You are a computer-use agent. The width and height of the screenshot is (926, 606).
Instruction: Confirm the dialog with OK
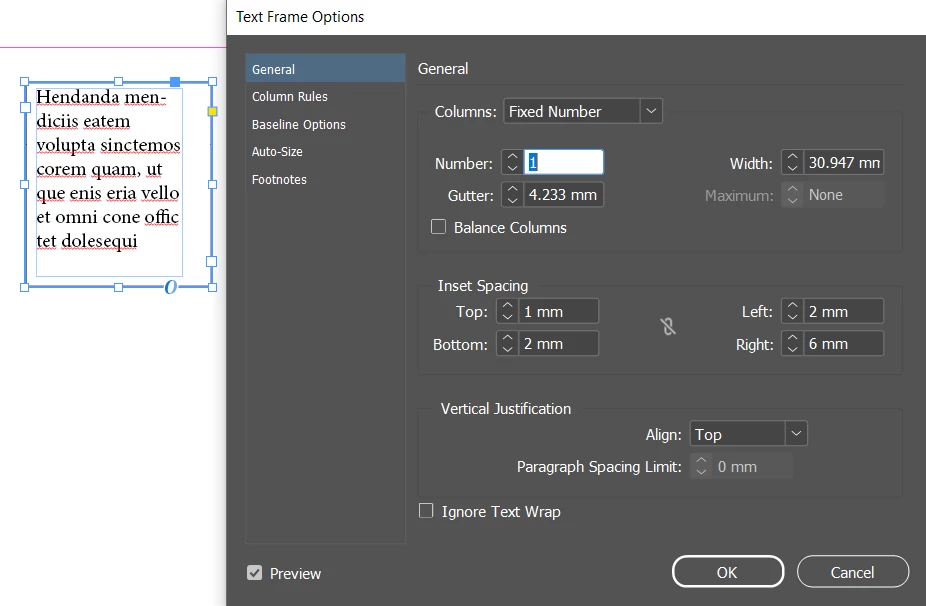[x=728, y=572]
